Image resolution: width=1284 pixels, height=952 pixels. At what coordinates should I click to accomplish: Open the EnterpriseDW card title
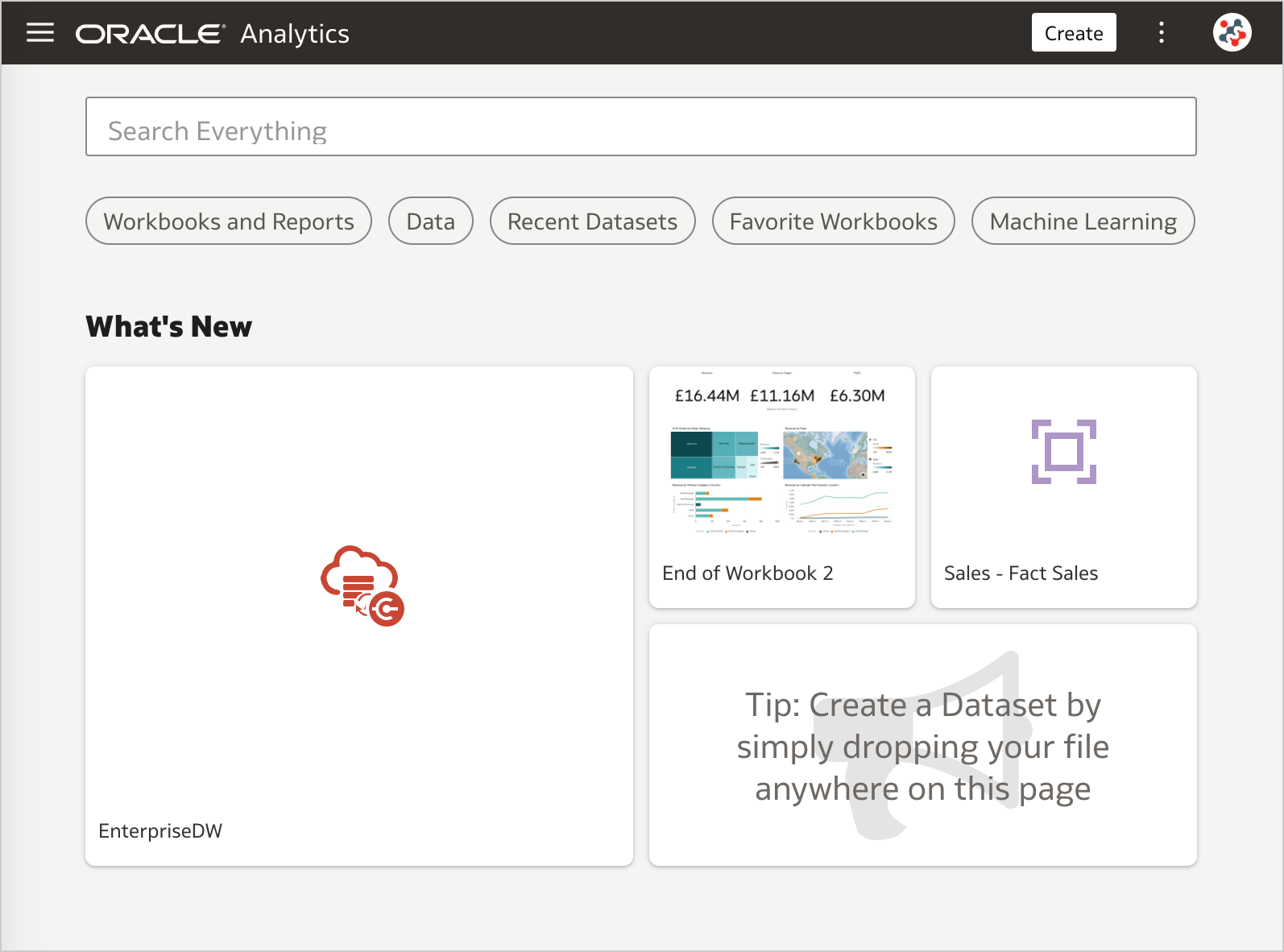click(x=160, y=831)
